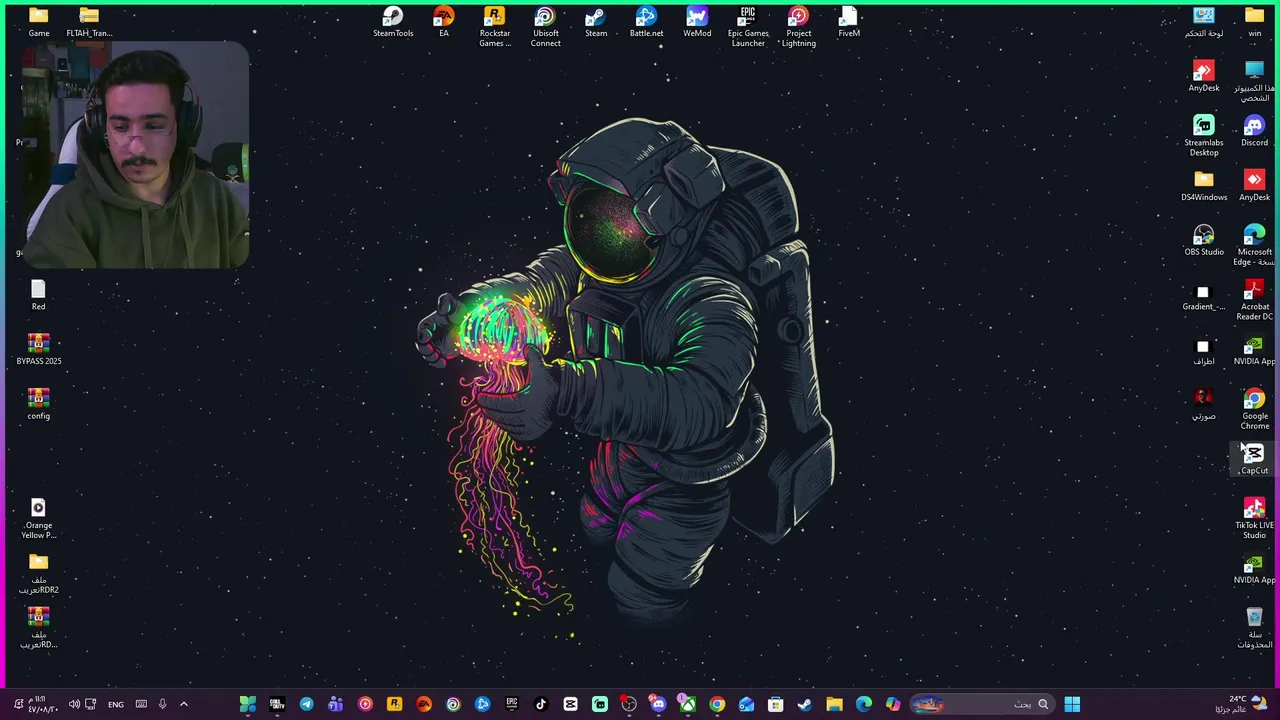Select the Streamlabs Desktop shortcut
Screen dimensions: 1280x720
[x=1204, y=136]
